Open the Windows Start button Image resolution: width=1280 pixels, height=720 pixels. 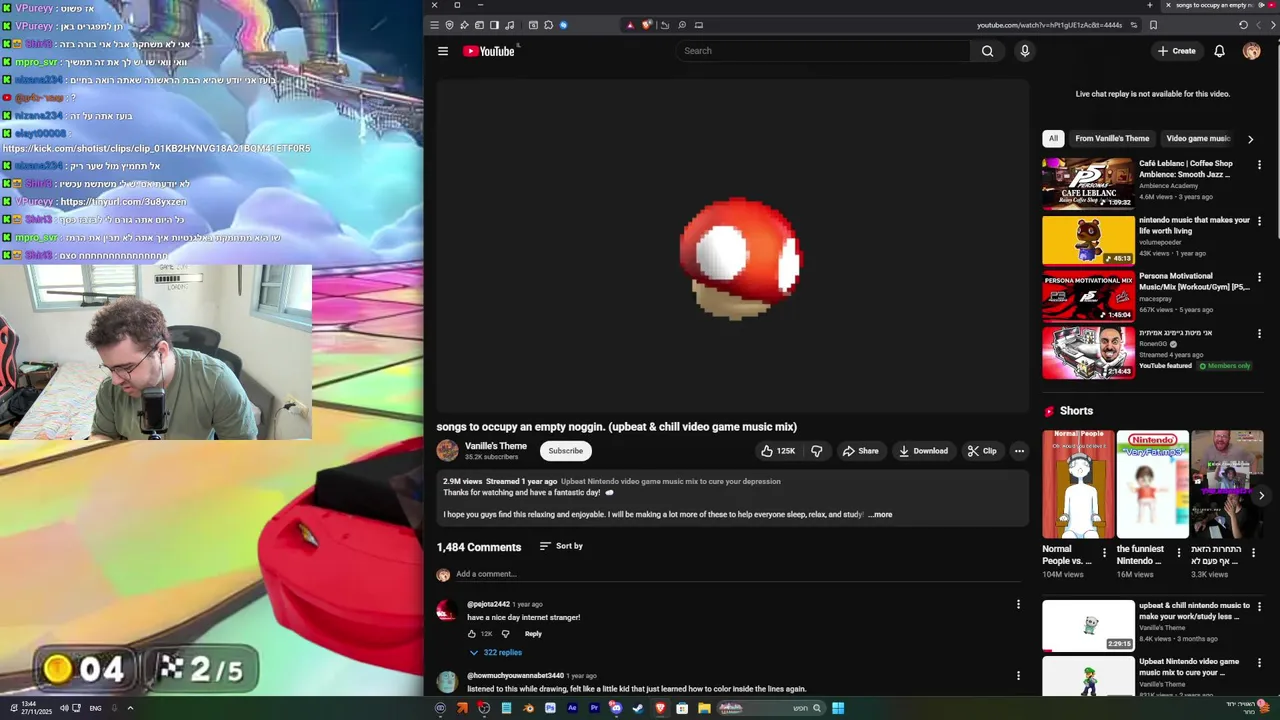click(838, 708)
